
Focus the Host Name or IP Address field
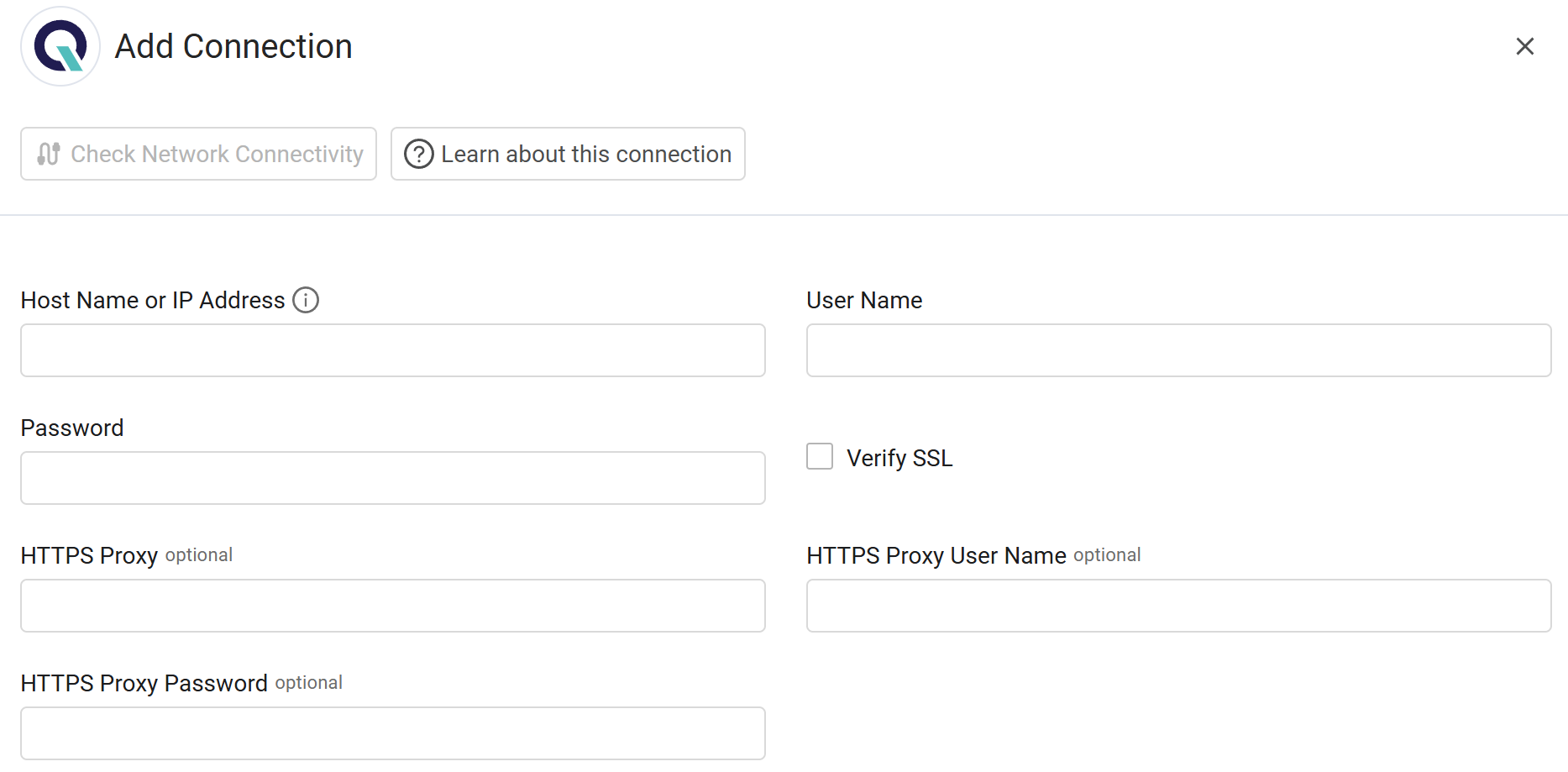coord(393,350)
